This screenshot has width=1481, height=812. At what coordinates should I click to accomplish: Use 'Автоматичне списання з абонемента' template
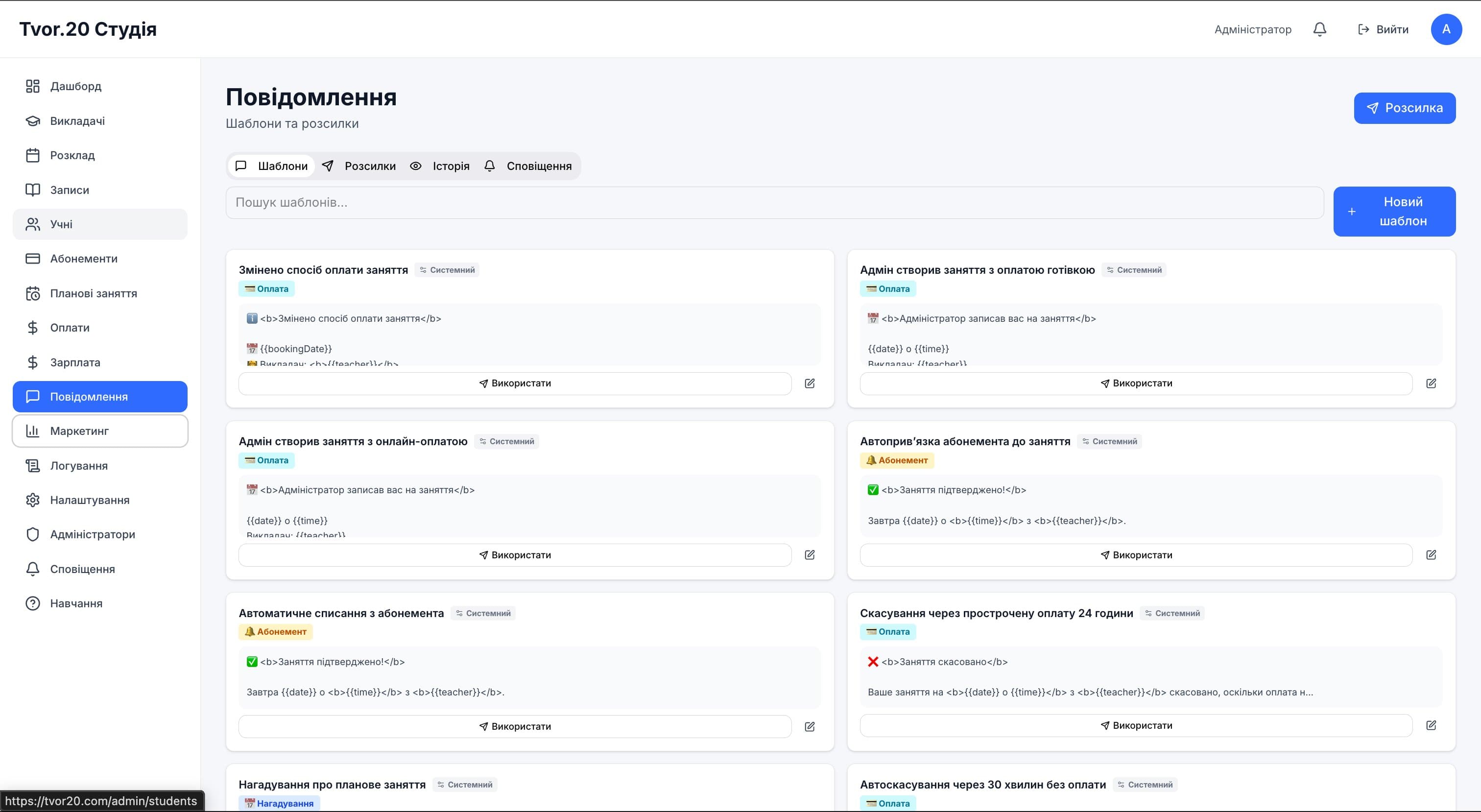(x=515, y=727)
